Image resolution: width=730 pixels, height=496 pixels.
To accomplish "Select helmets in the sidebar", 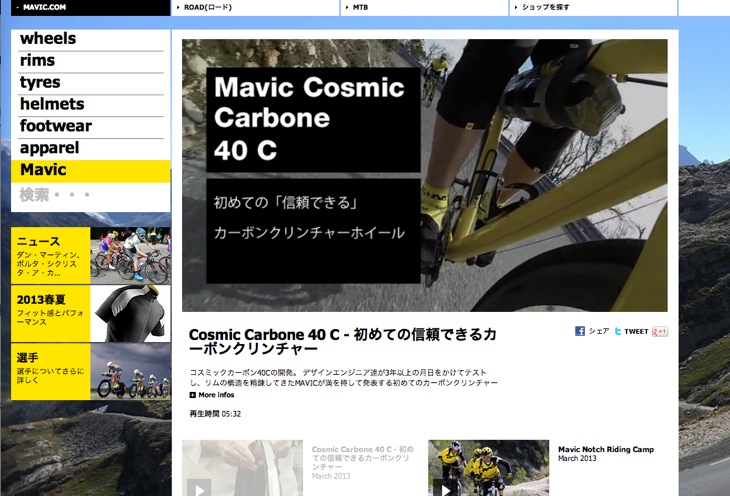I will [91, 105].
